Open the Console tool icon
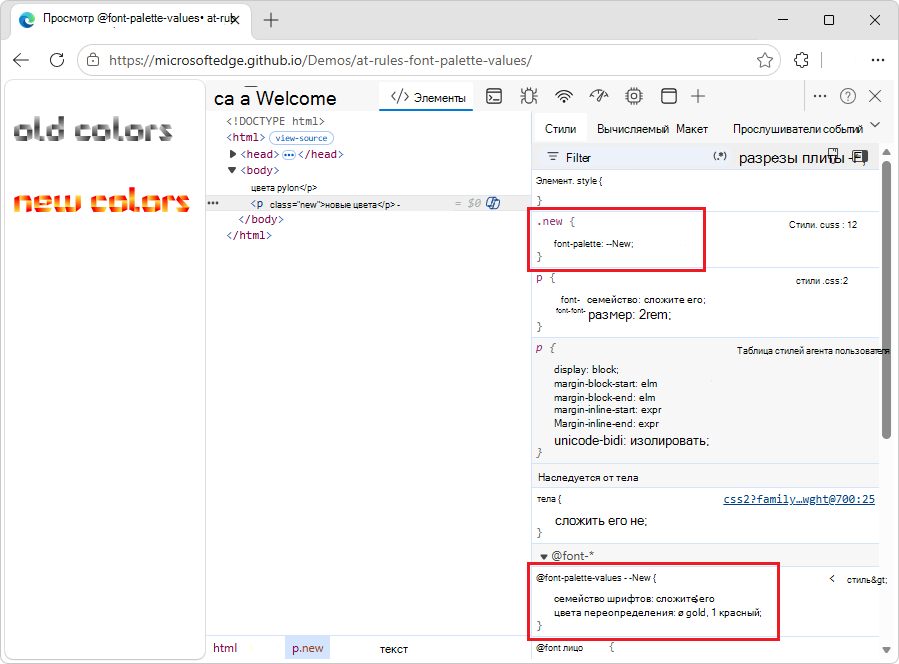 [x=494, y=96]
